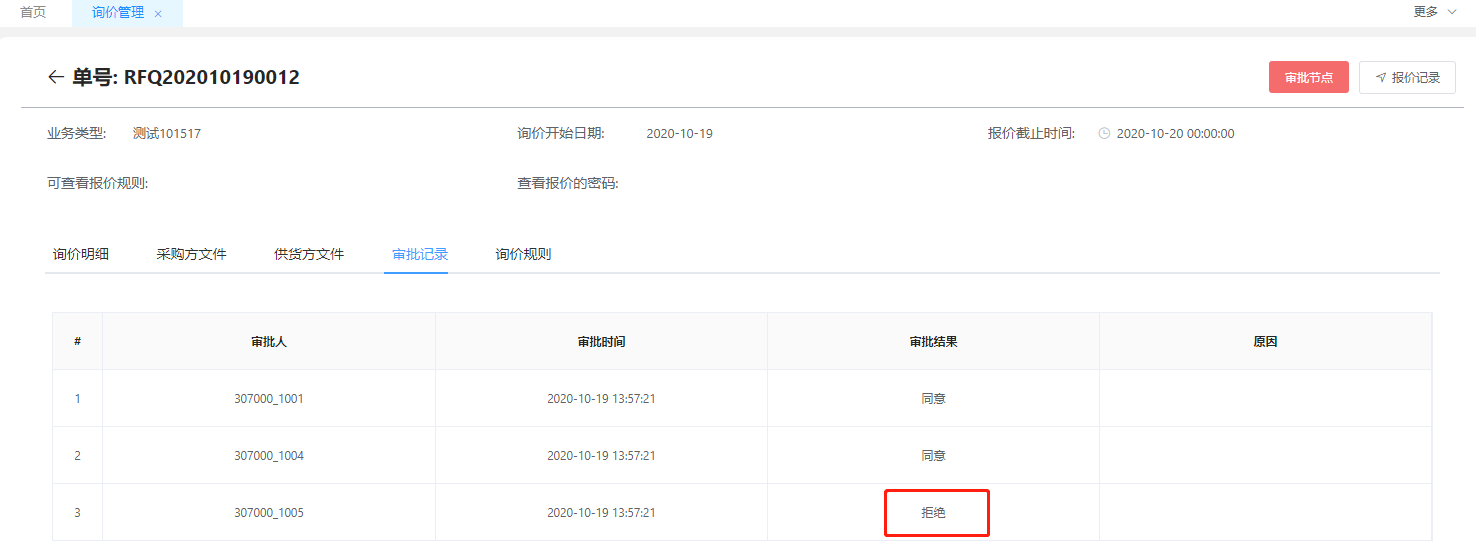Select the 采购方文件 tab
1476x542 pixels.
[x=192, y=254]
